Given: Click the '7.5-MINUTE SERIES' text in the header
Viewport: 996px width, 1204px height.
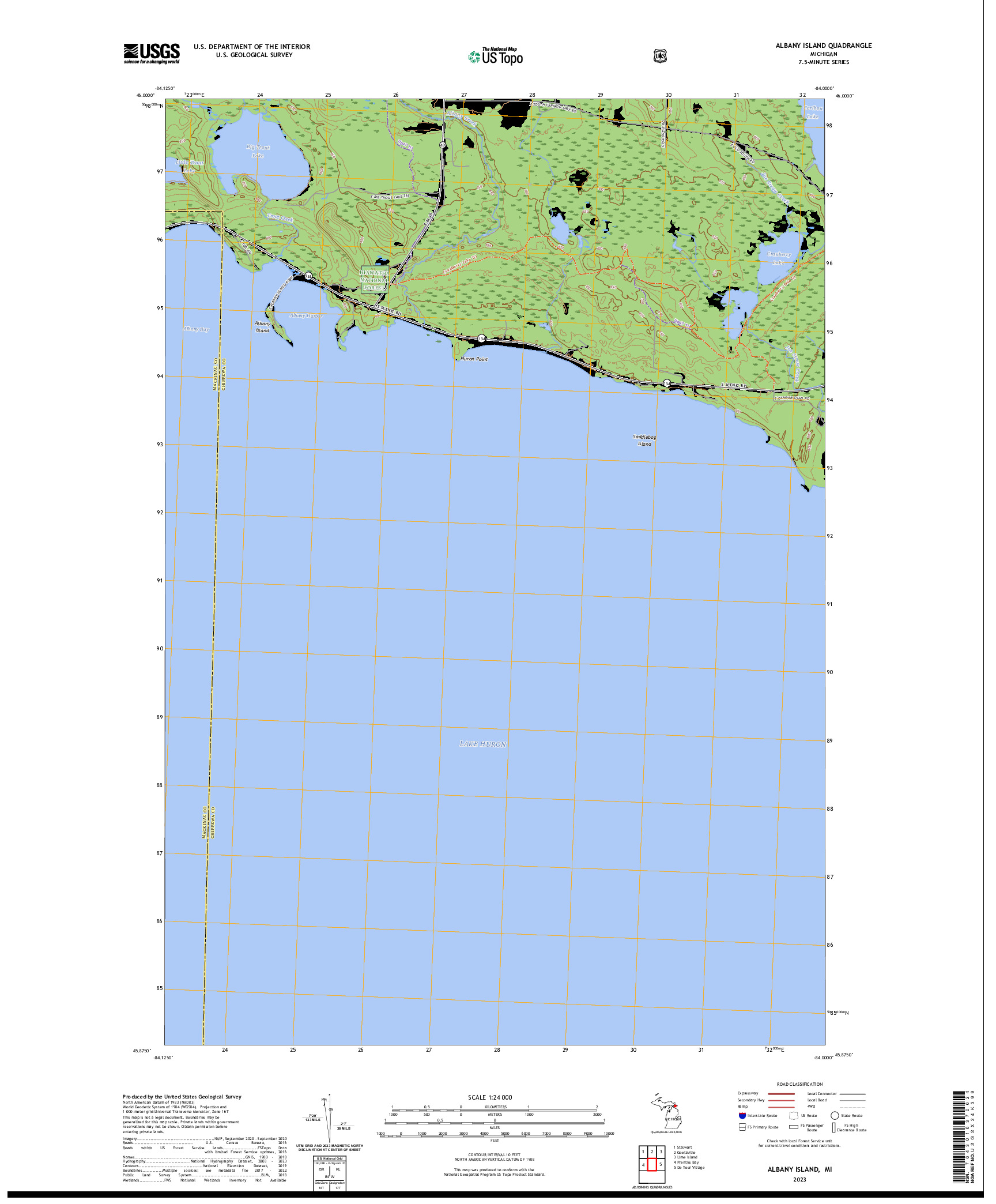Looking at the screenshot, I should click(824, 62).
